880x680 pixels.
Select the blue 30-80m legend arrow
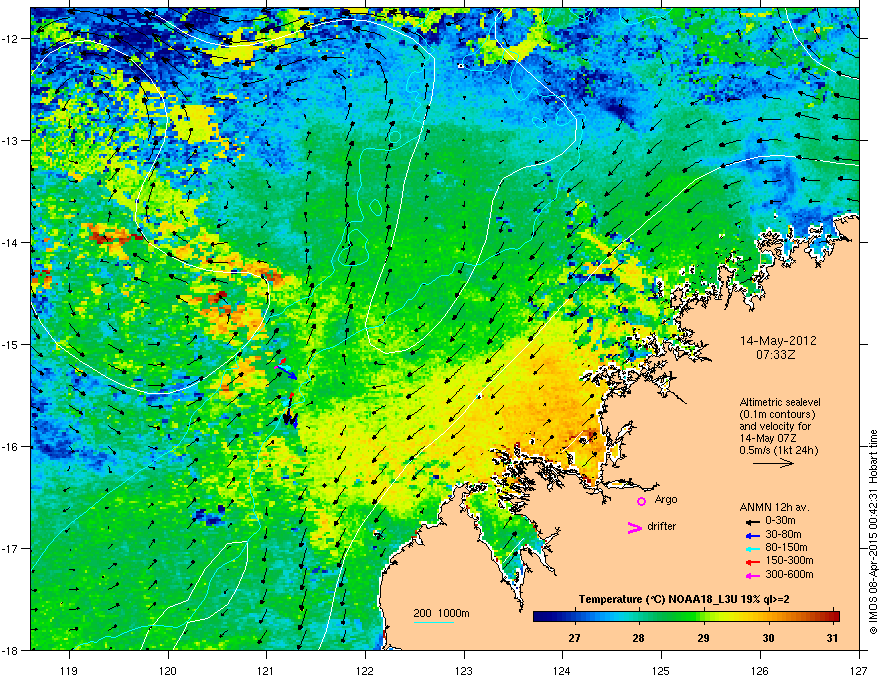pos(752,535)
